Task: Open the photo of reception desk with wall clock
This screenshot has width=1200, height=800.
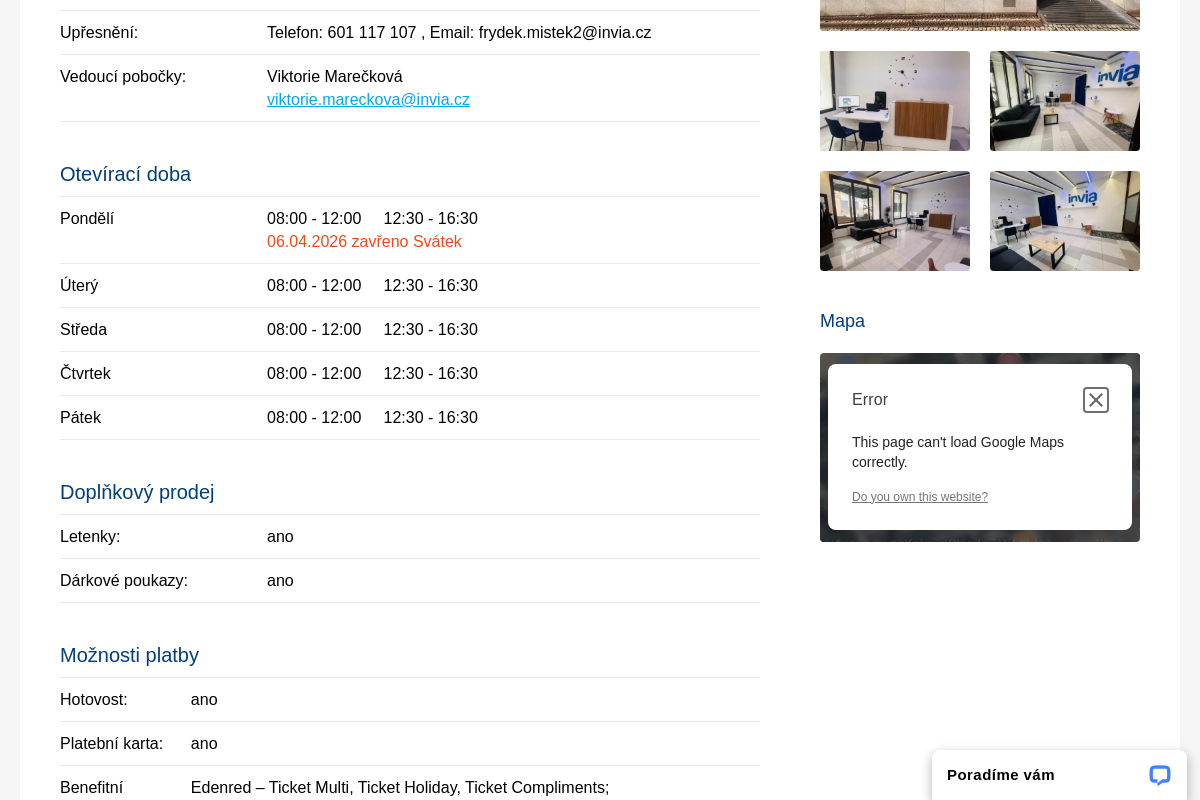Action: click(x=894, y=101)
